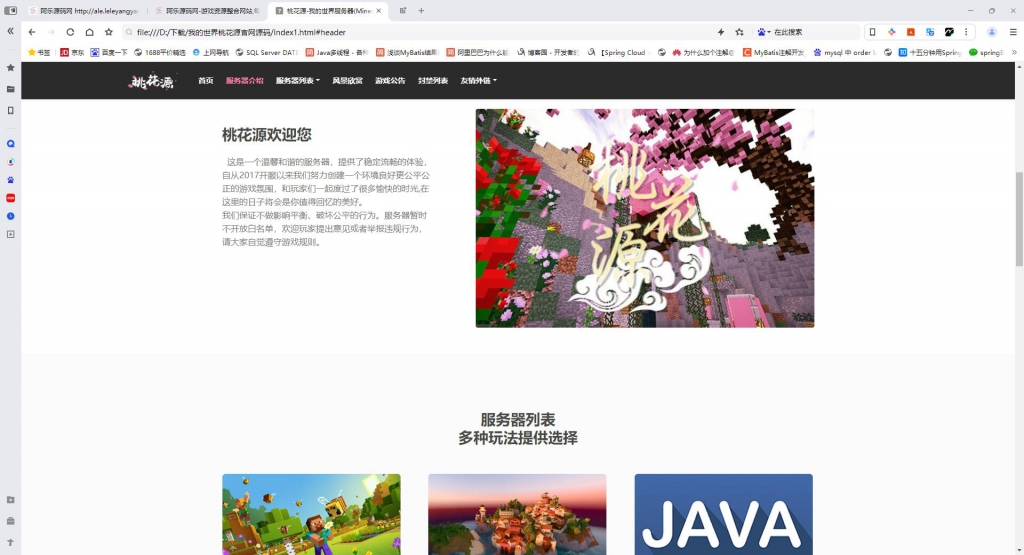Switch to the first 阿乐源码网 http tab
1024x555 pixels.
coord(84,11)
